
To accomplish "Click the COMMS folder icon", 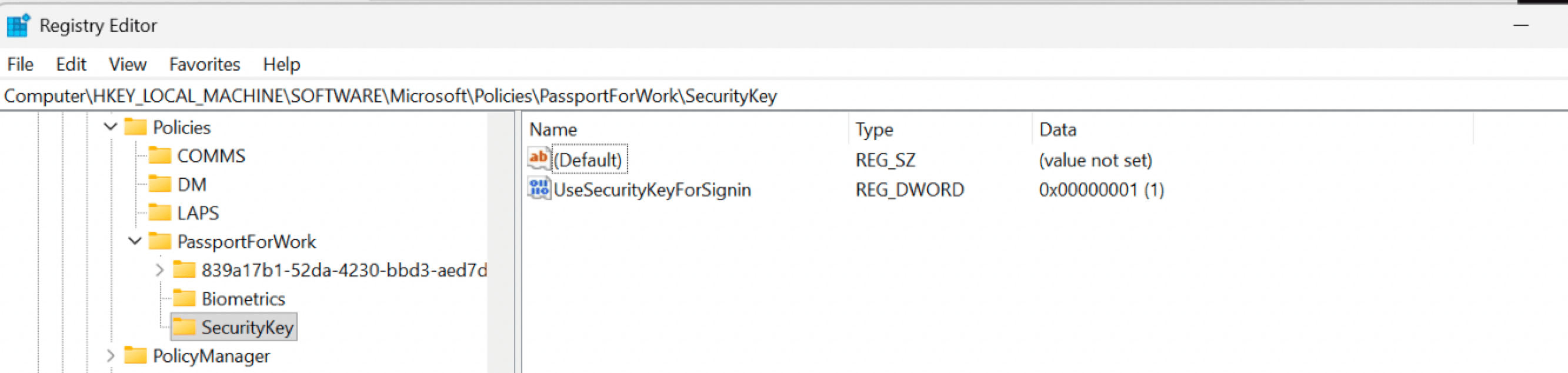I will [x=159, y=156].
